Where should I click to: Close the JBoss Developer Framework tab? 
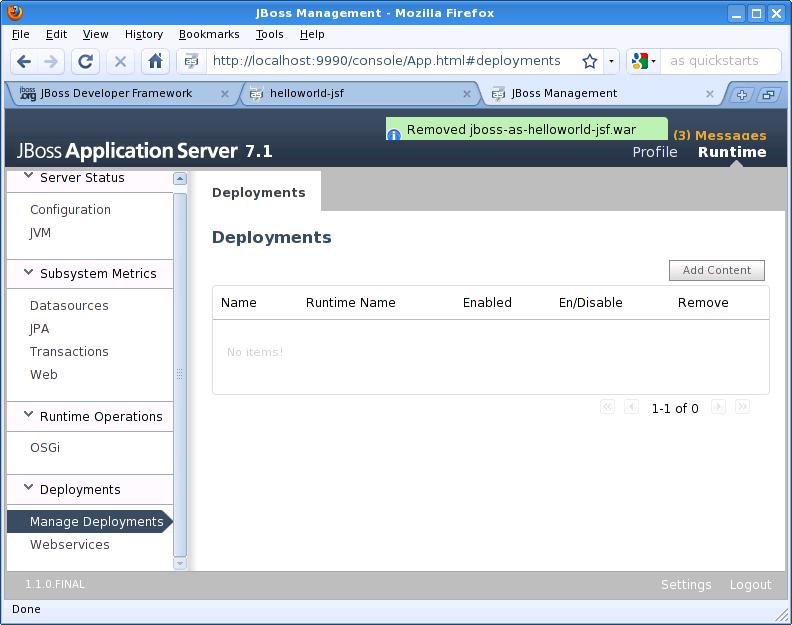click(x=225, y=94)
